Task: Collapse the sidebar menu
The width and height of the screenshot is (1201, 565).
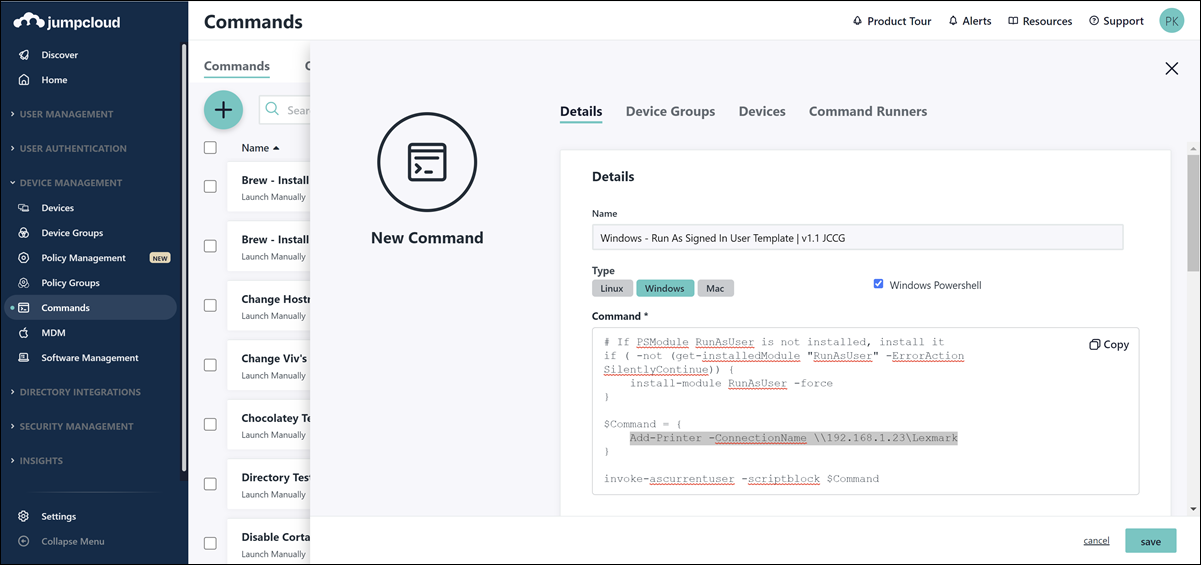Action: tap(72, 542)
